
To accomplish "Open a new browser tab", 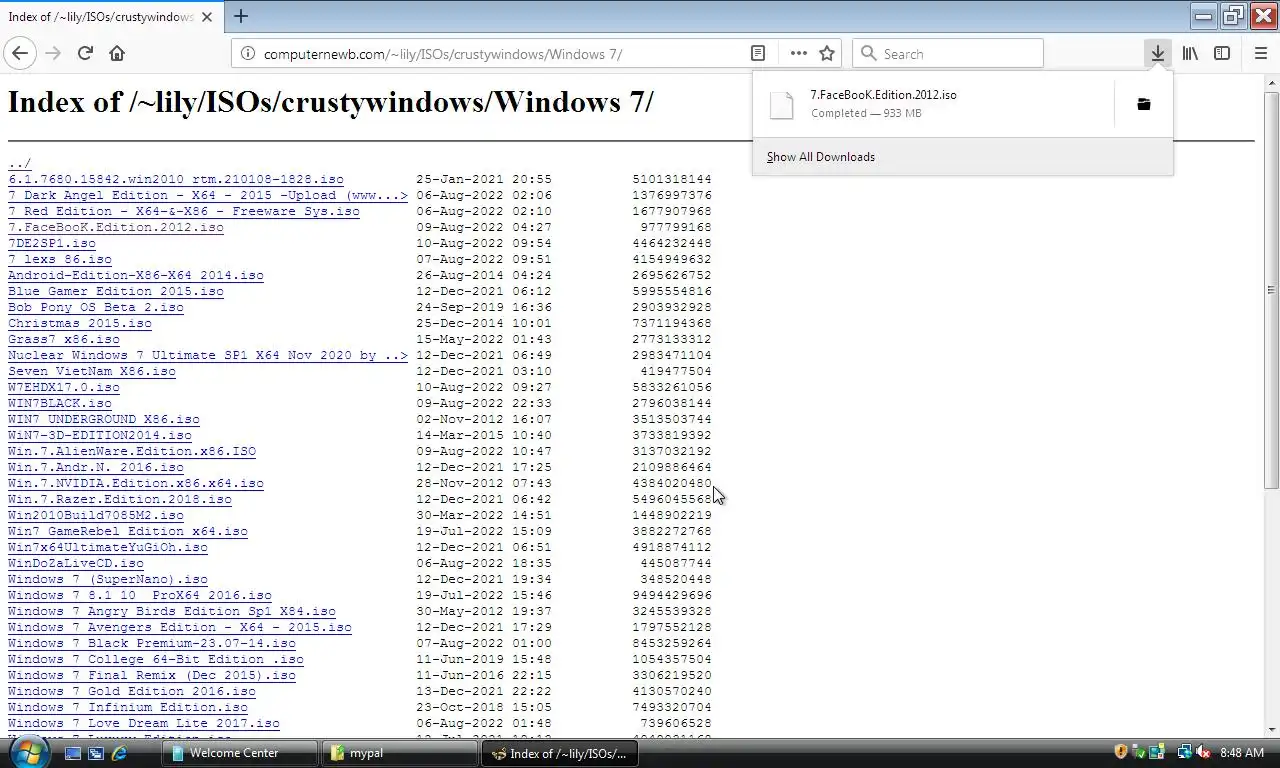I will pyautogui.click(x=241, y=16).
